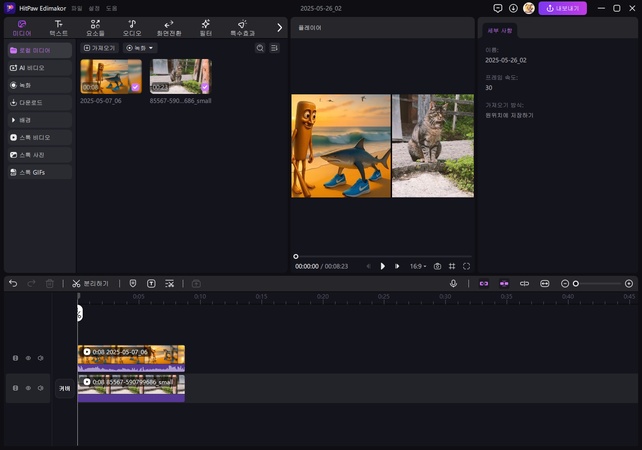Play the preview video
The height and width of the screenshot is (450, 642).
pyautogui.click(x=382, y=267)
